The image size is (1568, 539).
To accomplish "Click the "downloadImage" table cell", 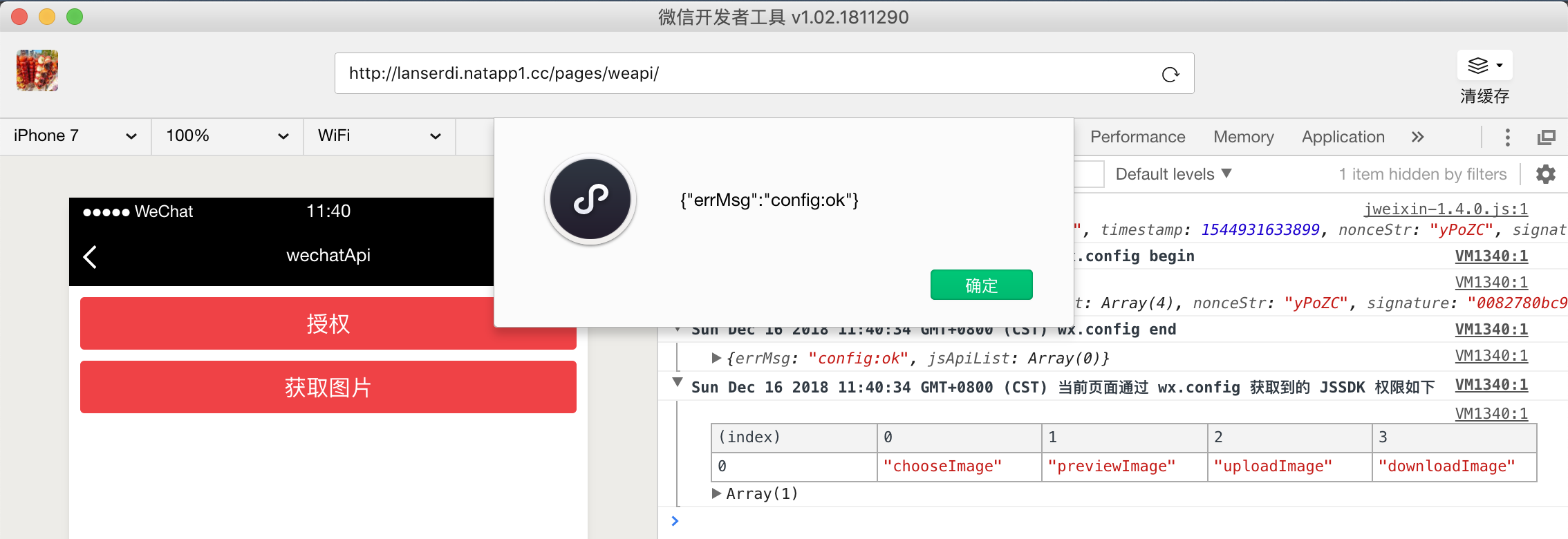I will tap(1454, 466).
